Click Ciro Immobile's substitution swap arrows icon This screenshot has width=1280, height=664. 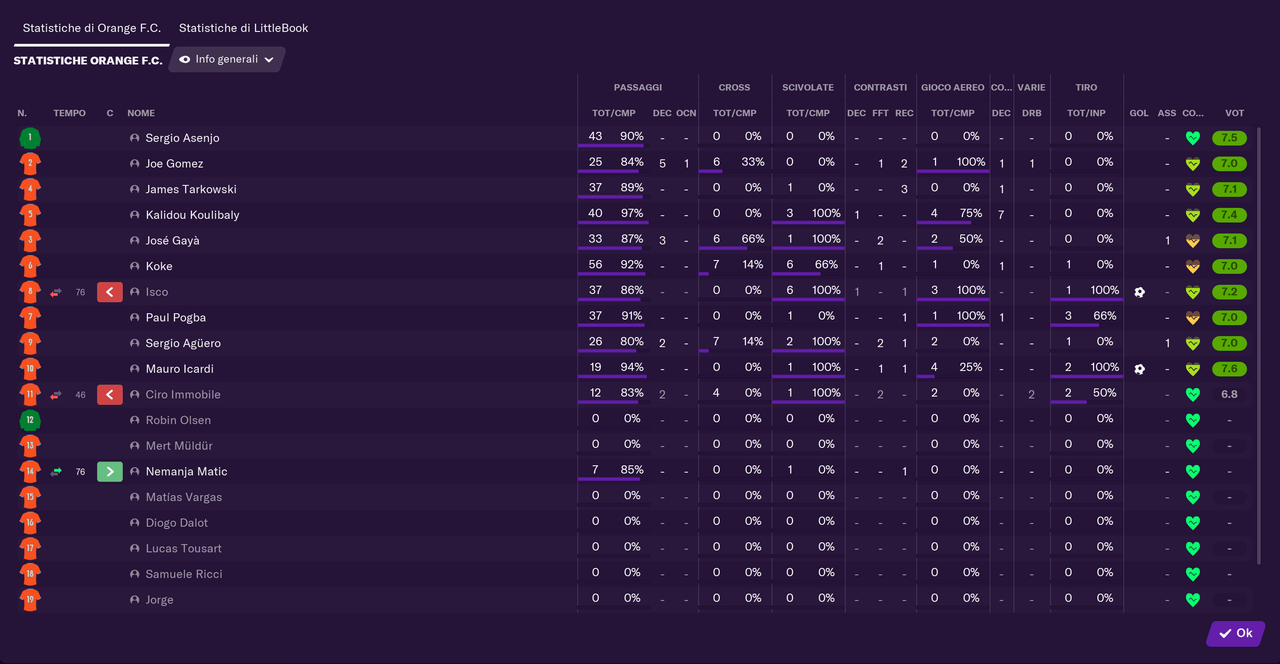56,395
